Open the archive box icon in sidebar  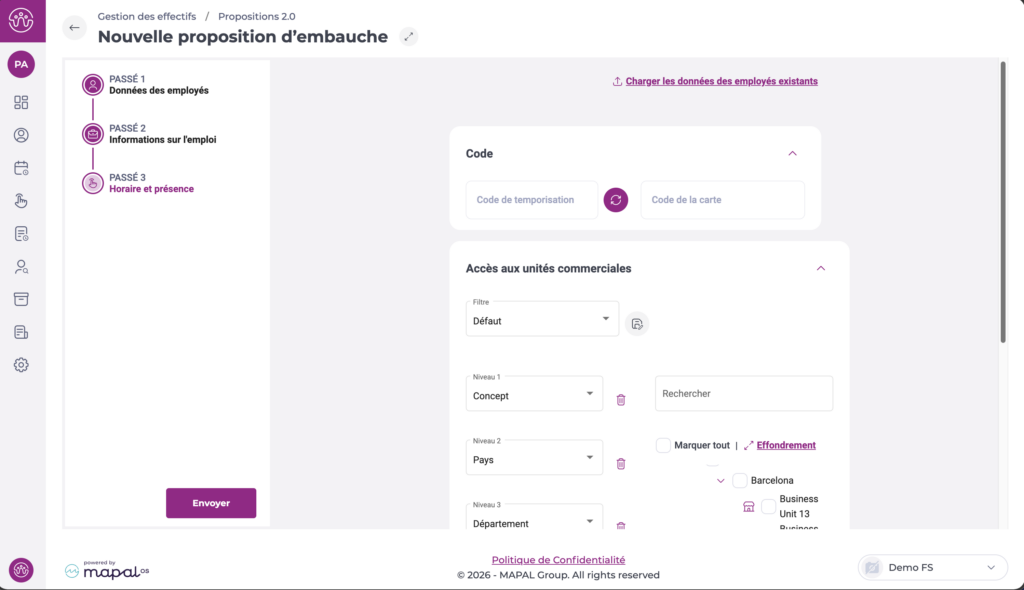(x=21, y=299)
